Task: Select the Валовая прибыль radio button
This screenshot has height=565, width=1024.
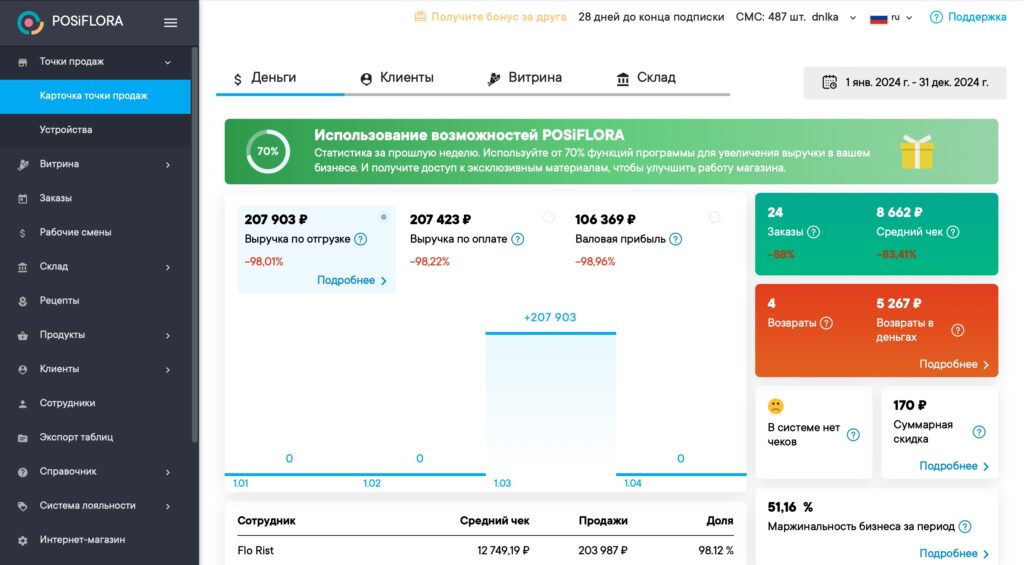Action: (714, 217)
